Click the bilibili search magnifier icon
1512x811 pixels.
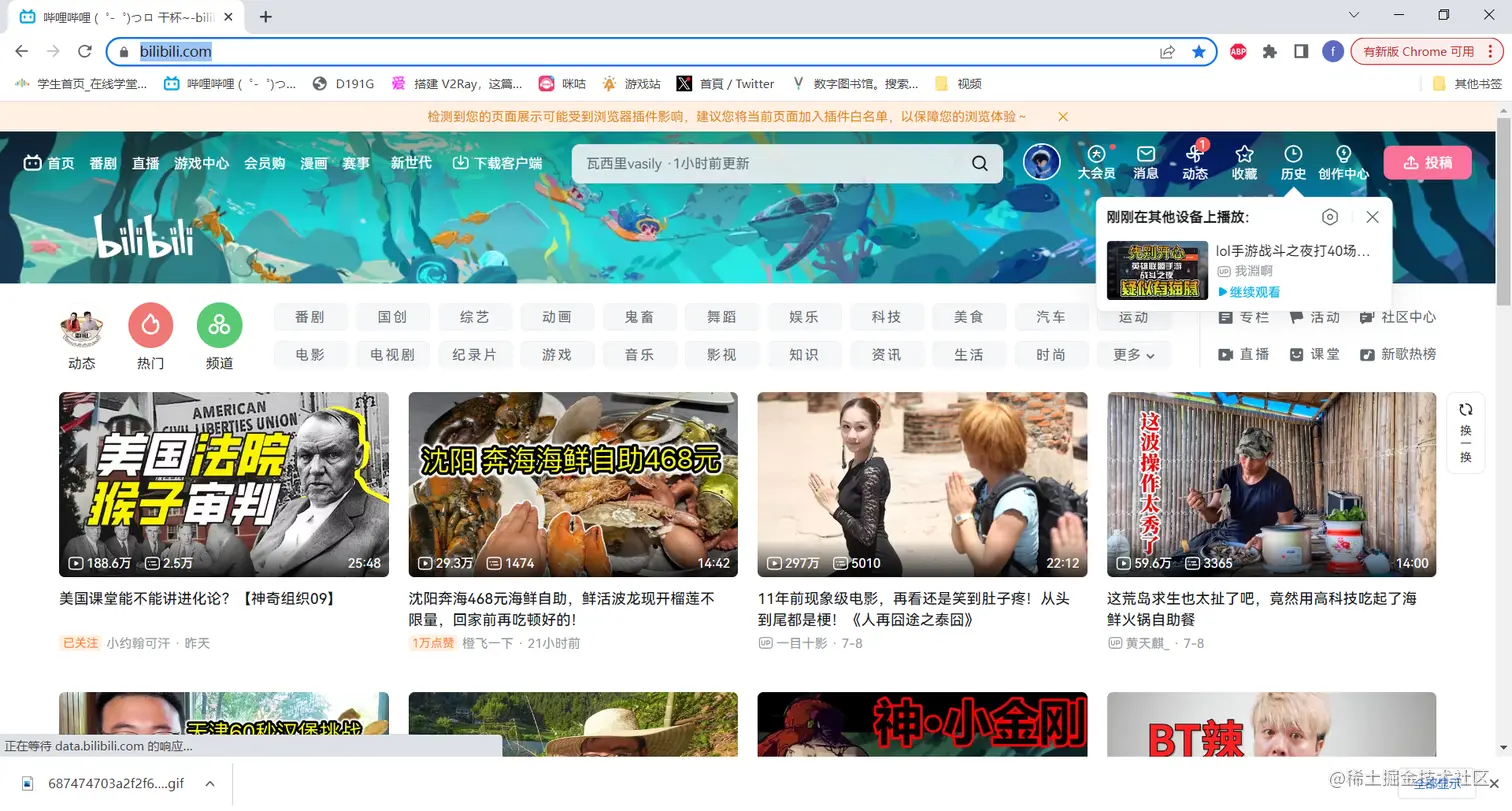[x=980, y=164]
